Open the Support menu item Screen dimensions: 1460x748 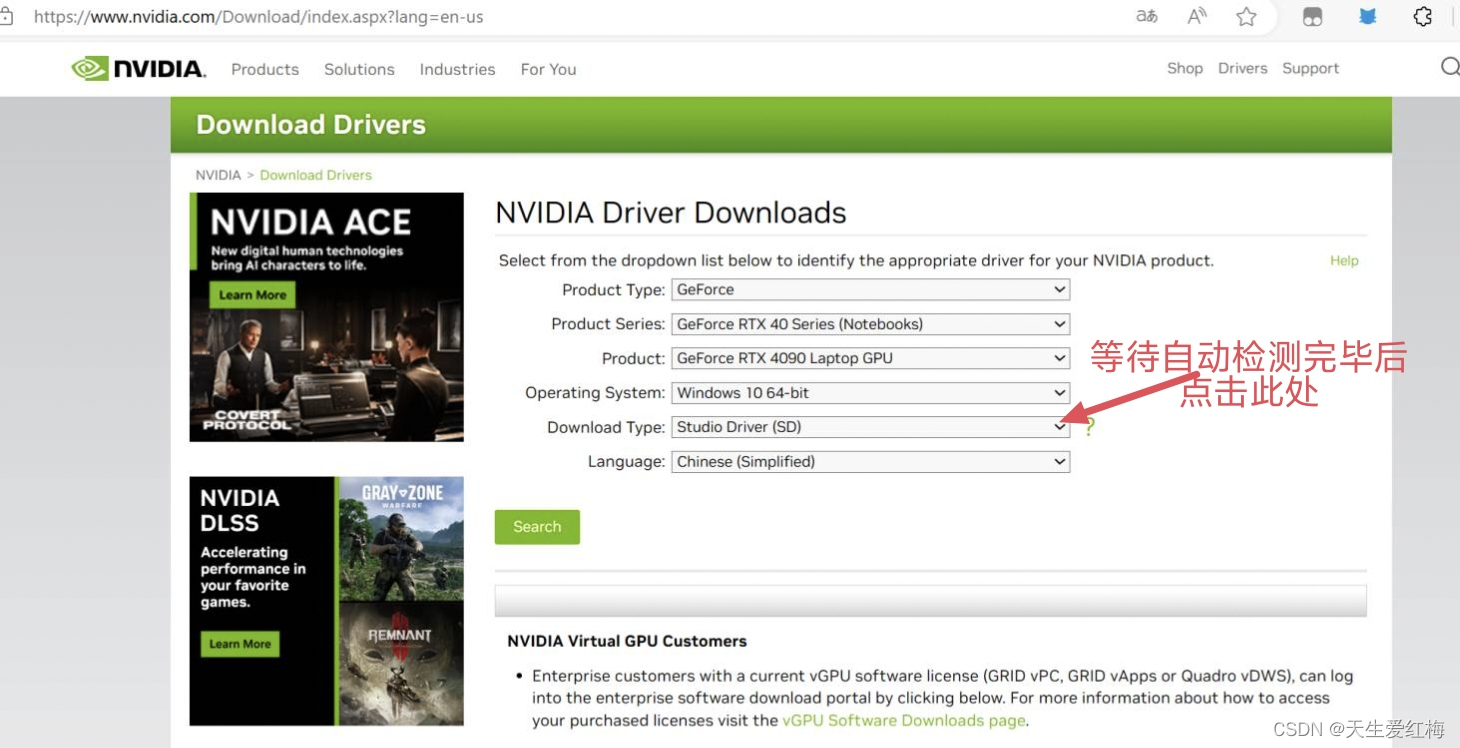pos(1310,68)
